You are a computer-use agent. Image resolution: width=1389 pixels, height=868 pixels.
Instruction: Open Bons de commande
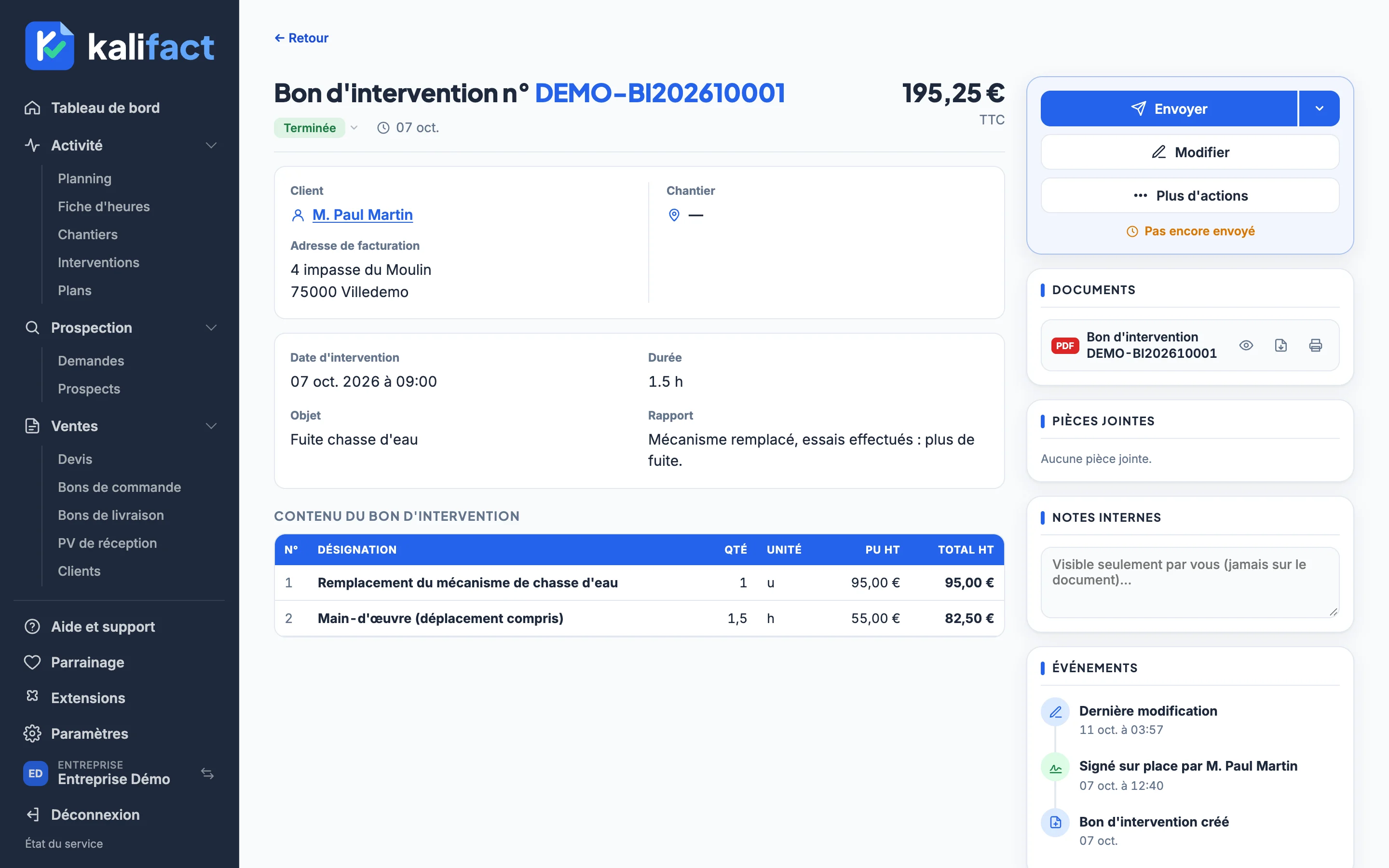(120, 488)
